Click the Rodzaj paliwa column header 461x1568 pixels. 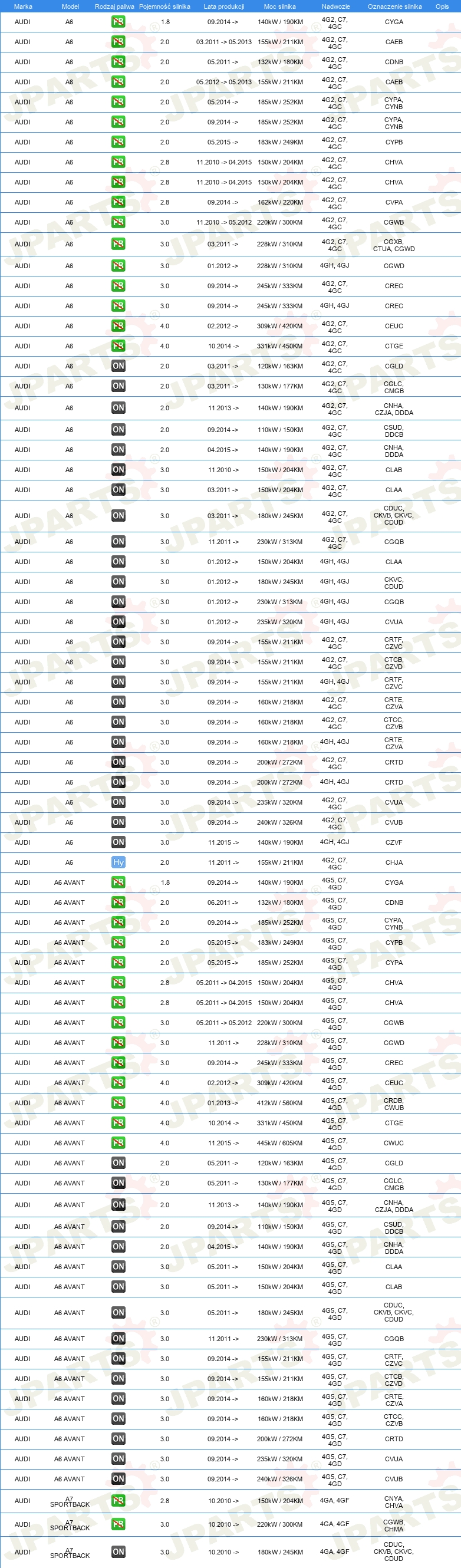tap(114, 6)
